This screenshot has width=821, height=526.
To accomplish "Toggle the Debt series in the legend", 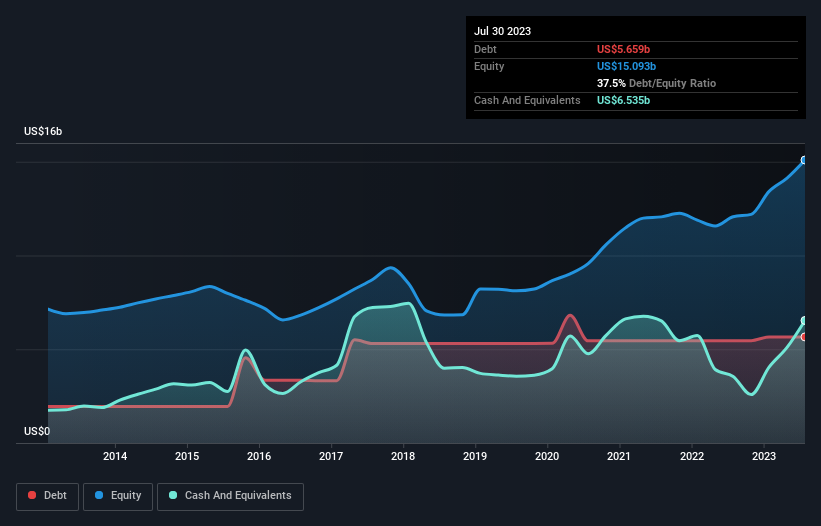I will click(47, 496).
